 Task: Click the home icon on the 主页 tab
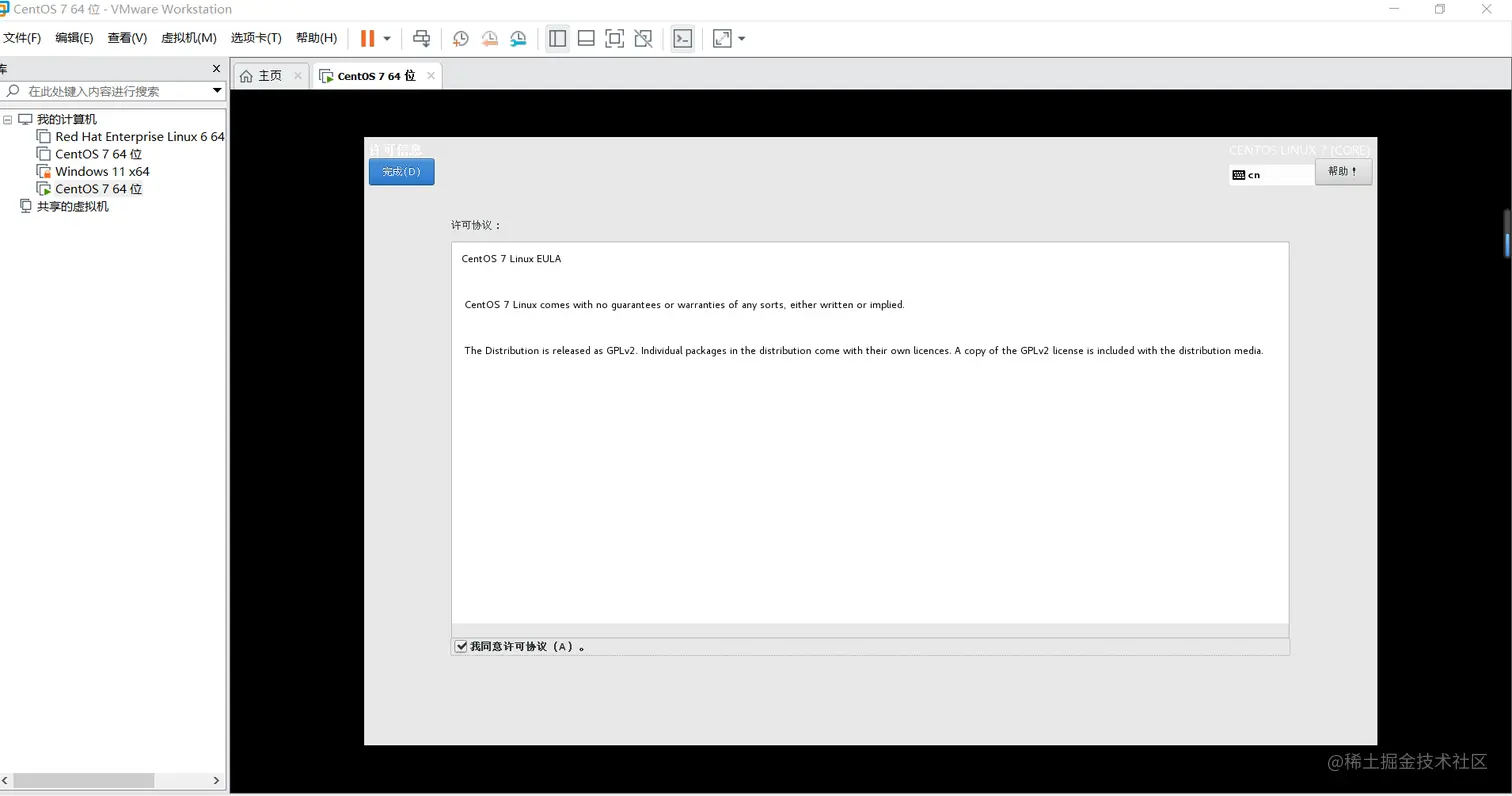coord(246,76)
